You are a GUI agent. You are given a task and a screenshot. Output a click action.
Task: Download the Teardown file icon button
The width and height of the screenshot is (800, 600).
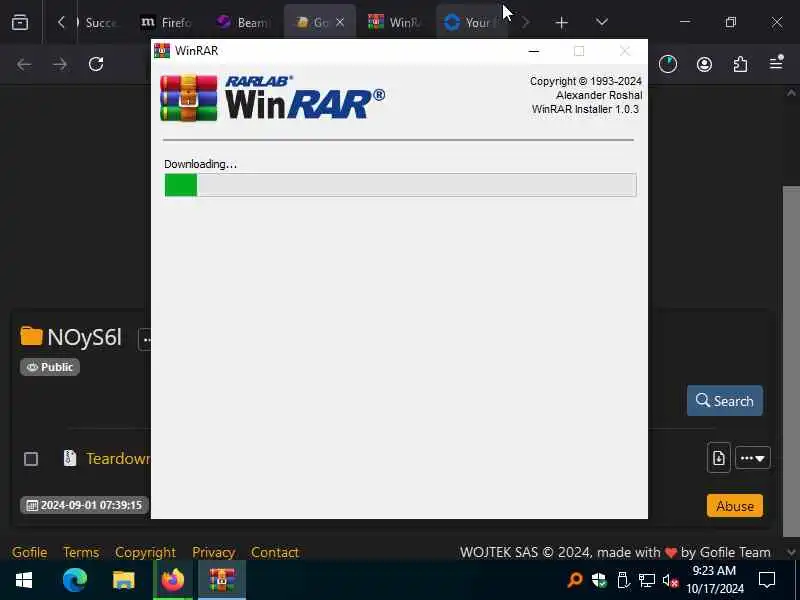718,458
